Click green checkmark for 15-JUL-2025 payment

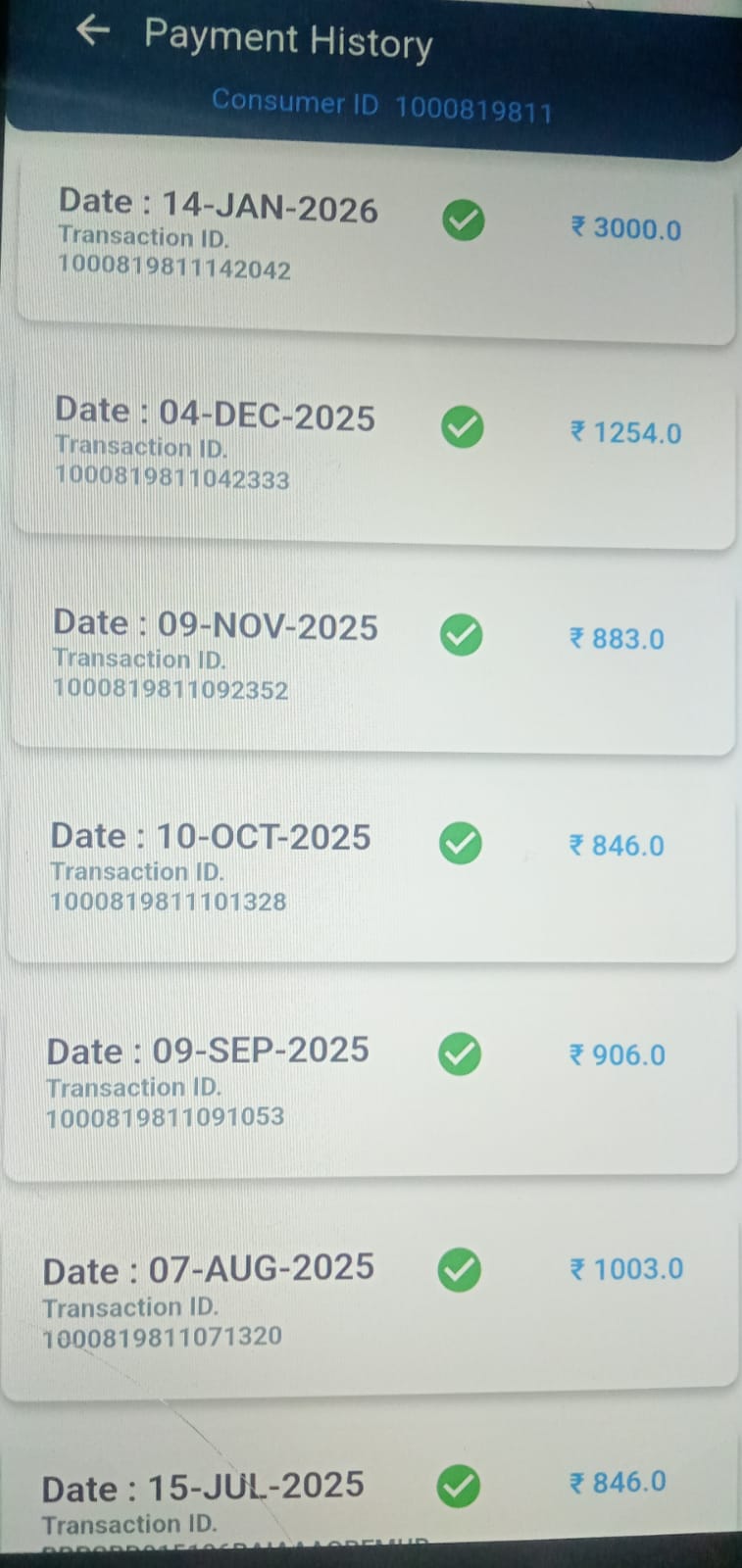tap(459, 1487)
